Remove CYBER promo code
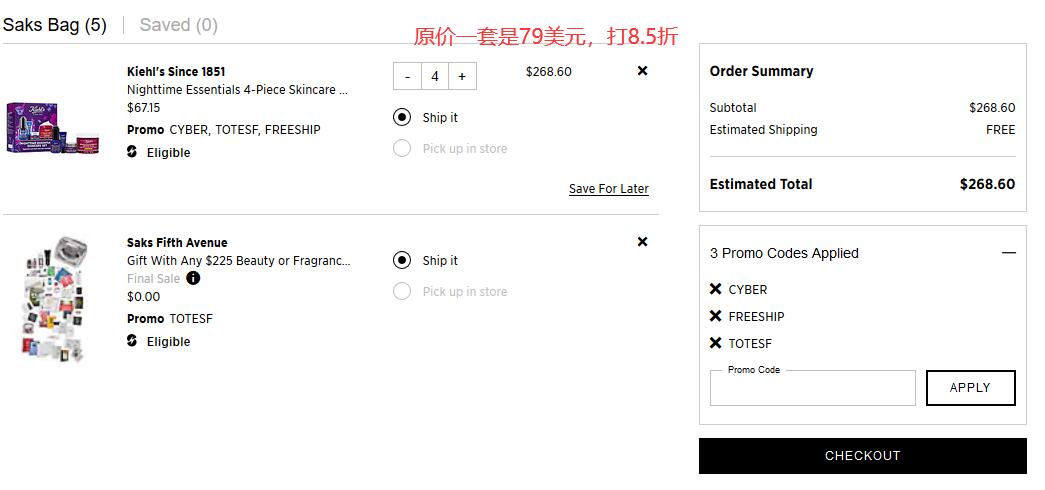Viewport: 1045px width, 490px height. (x=716, y=289)
